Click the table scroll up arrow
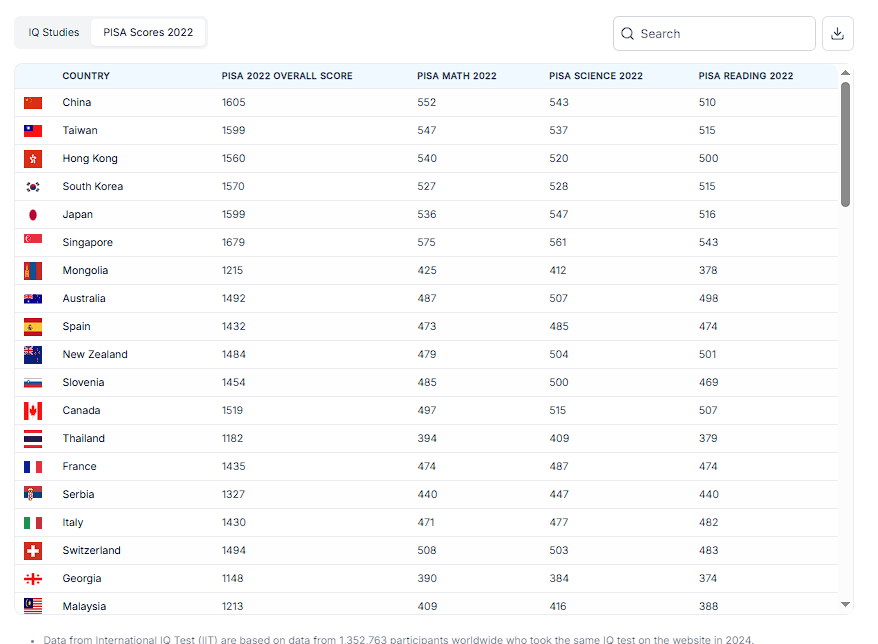Viewport: 878px width, 644px height. (x=846, y=73)
